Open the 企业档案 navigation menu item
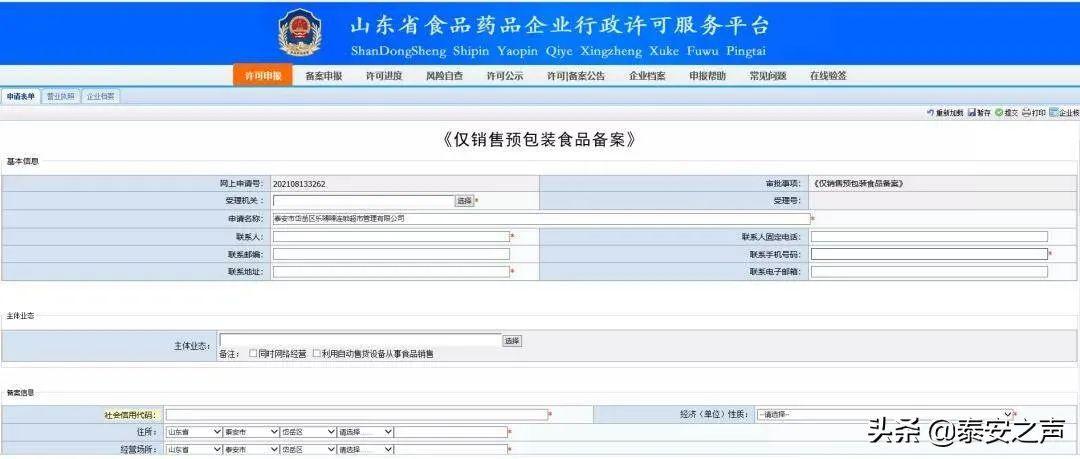This screenshot has width=1080, height=459. 647,76
